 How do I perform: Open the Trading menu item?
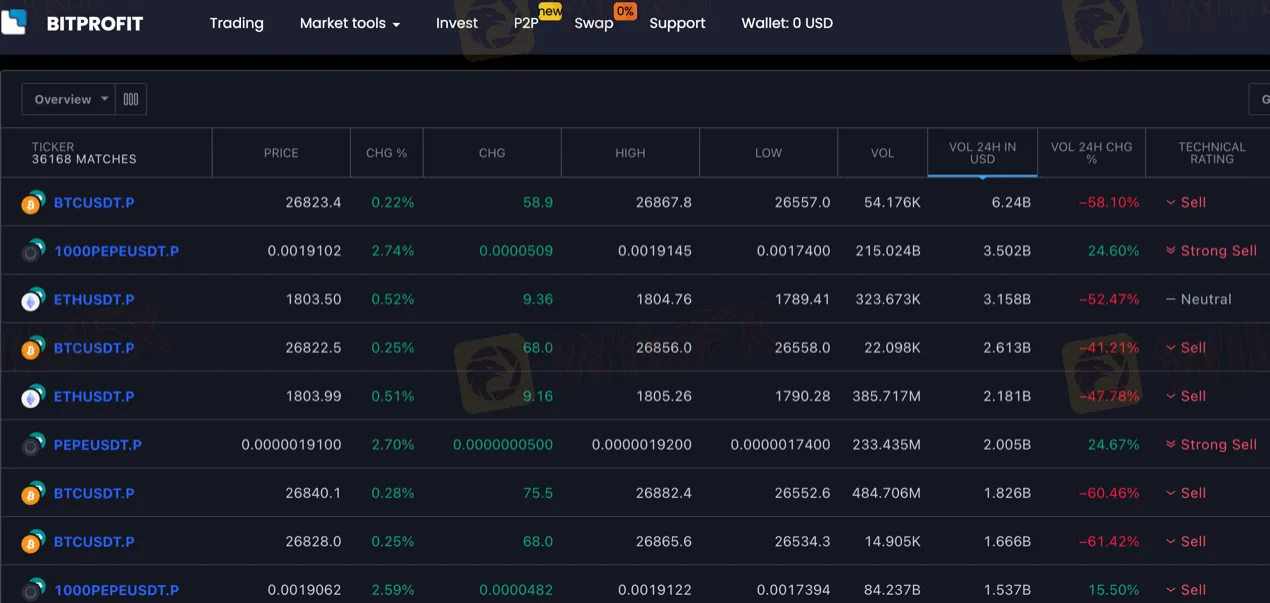coord(236,23)
